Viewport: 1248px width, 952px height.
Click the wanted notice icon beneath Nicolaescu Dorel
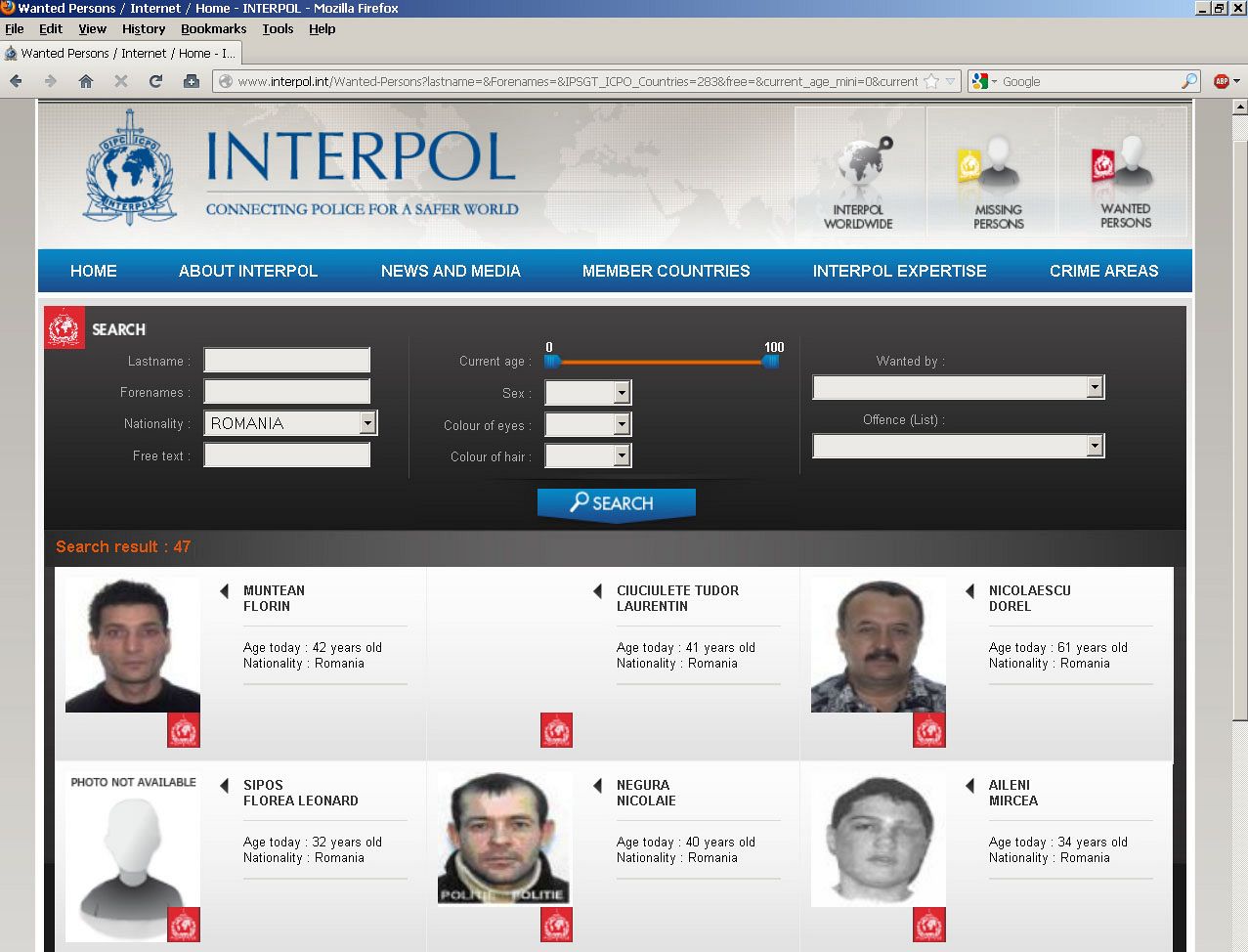pos(928,729)
